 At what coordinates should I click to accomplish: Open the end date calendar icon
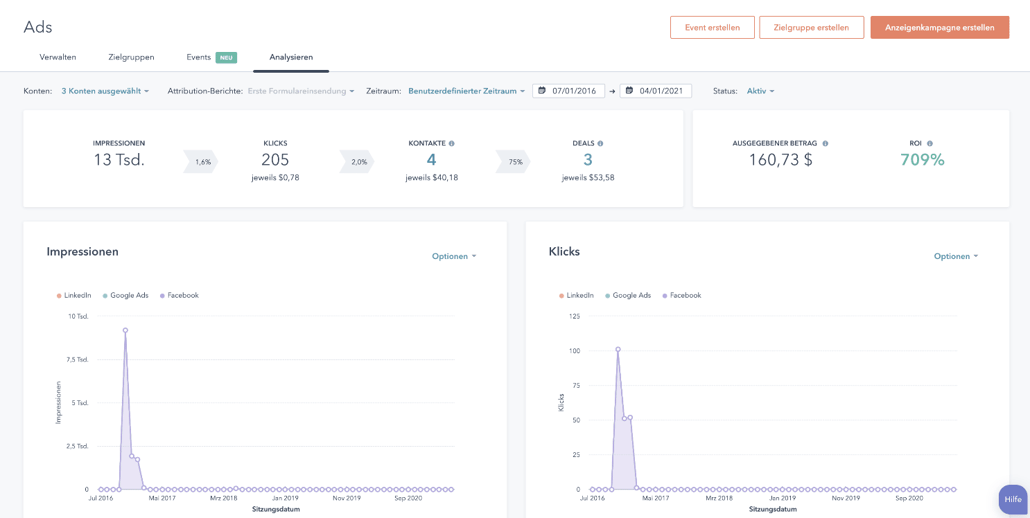[629, 91]
